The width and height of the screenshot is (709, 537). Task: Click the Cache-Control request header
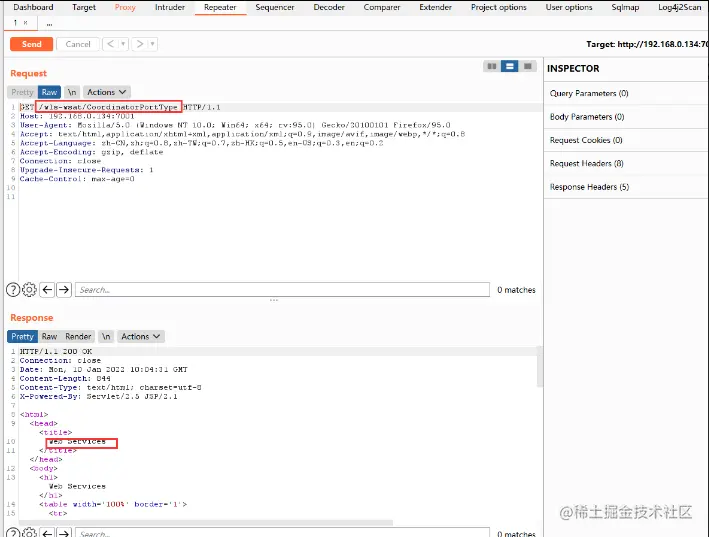click(x=77, y=179)
